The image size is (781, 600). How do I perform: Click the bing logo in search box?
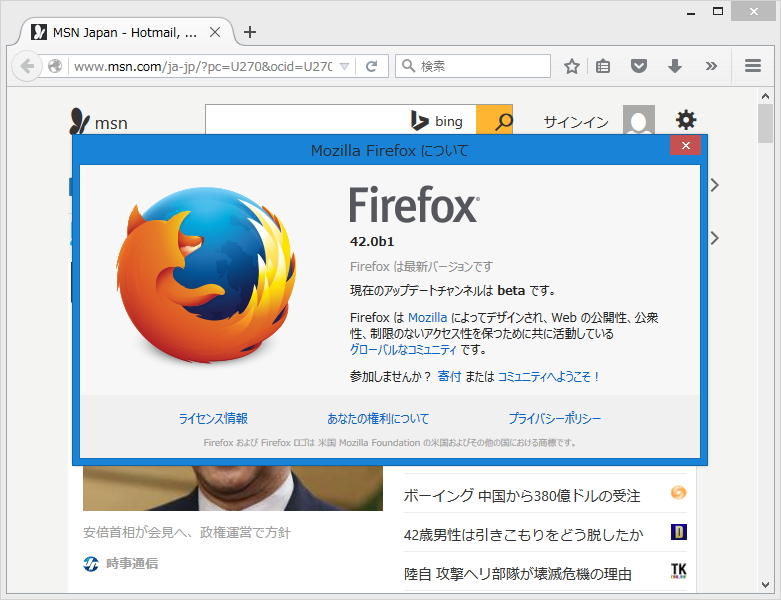tap(437, 121)
